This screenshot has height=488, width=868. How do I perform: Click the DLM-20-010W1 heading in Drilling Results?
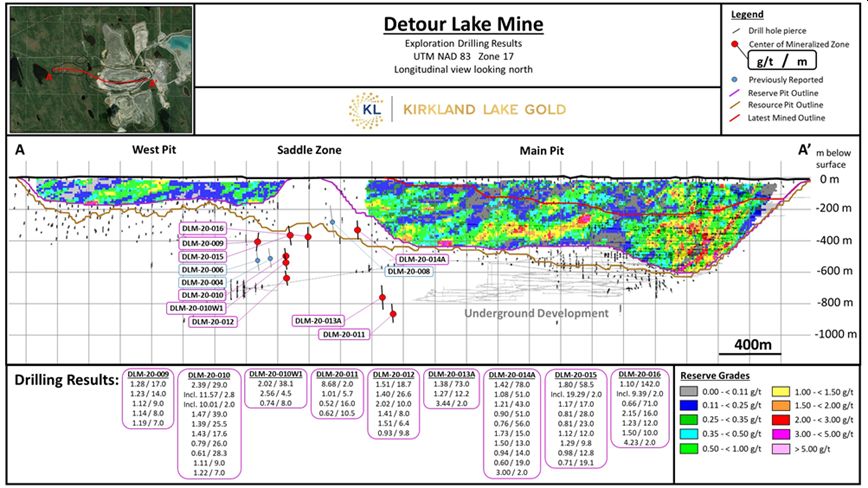pos(276,374)
